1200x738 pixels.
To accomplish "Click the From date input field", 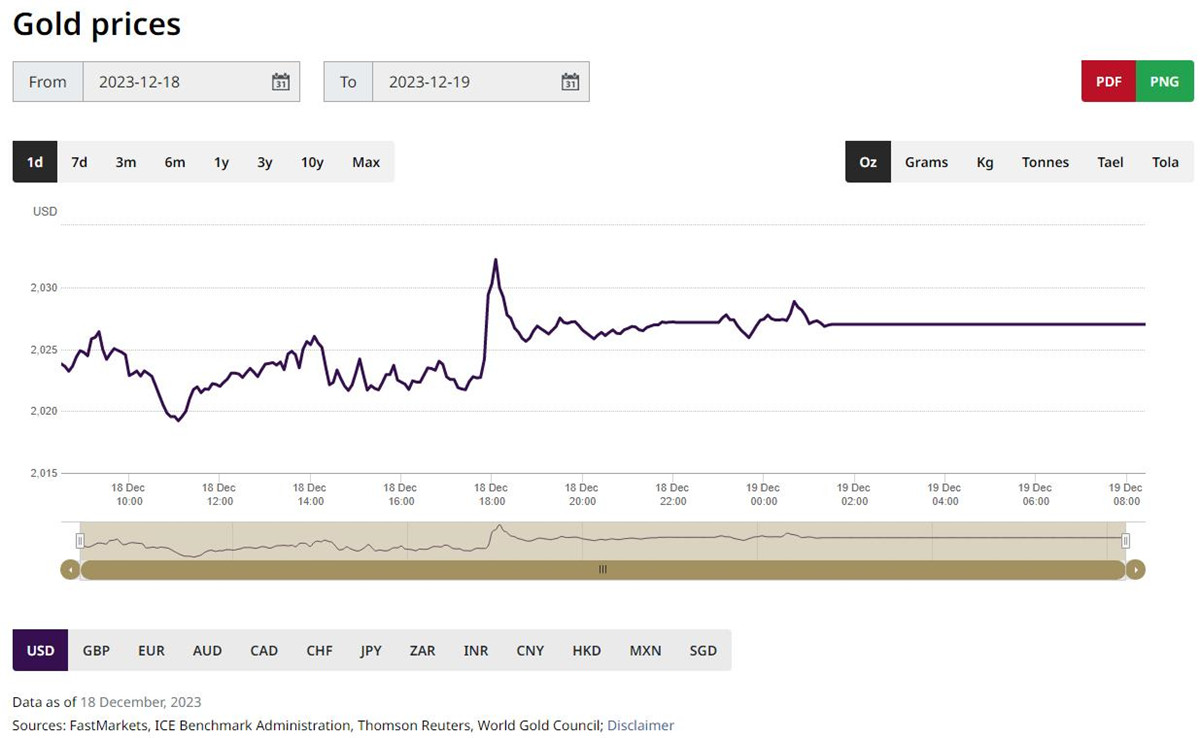I will click(x=191, y=82).
